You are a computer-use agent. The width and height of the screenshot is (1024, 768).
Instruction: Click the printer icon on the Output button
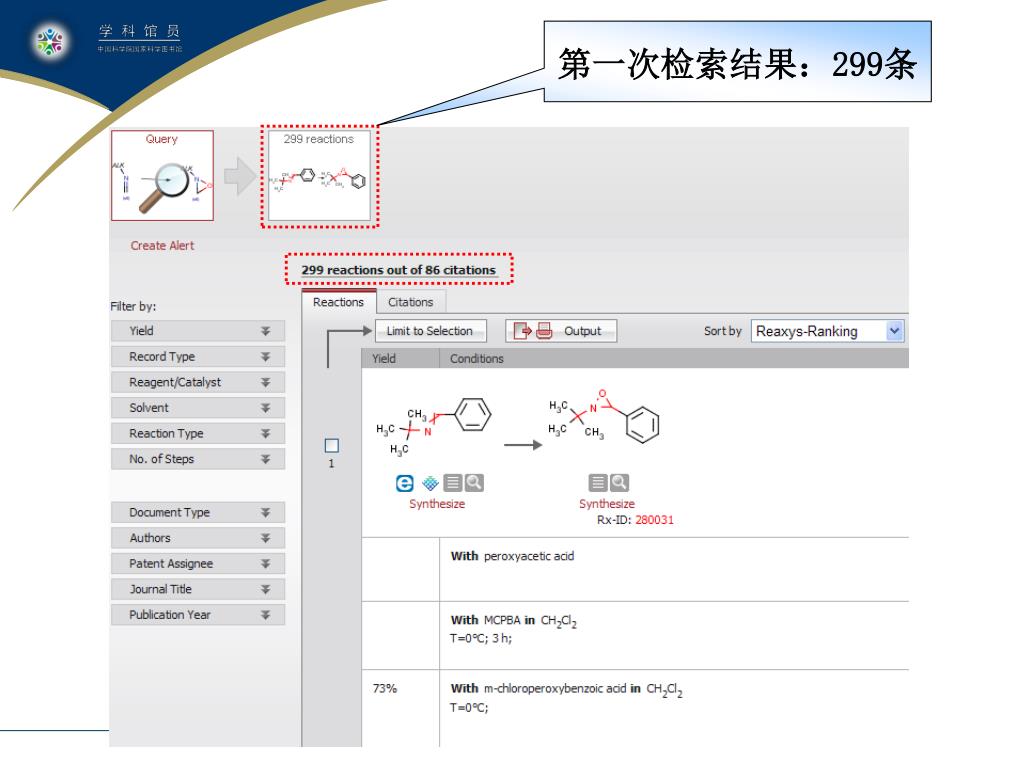(544, 331)
